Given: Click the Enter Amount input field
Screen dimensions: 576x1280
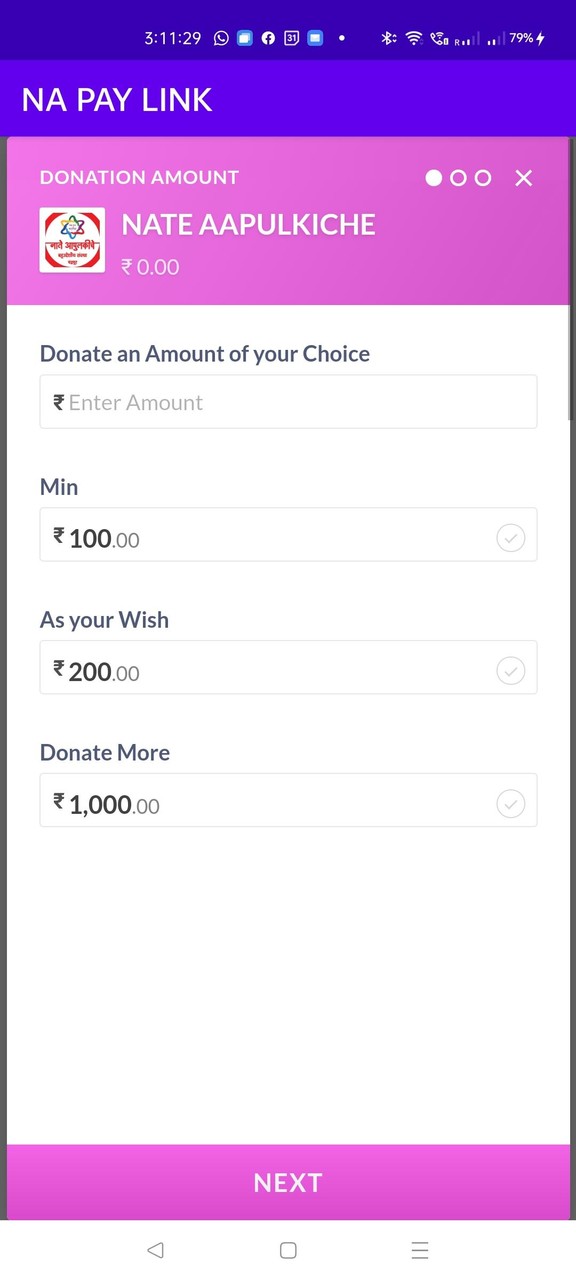Looking at the screenshot, I should tap(288, 401).
